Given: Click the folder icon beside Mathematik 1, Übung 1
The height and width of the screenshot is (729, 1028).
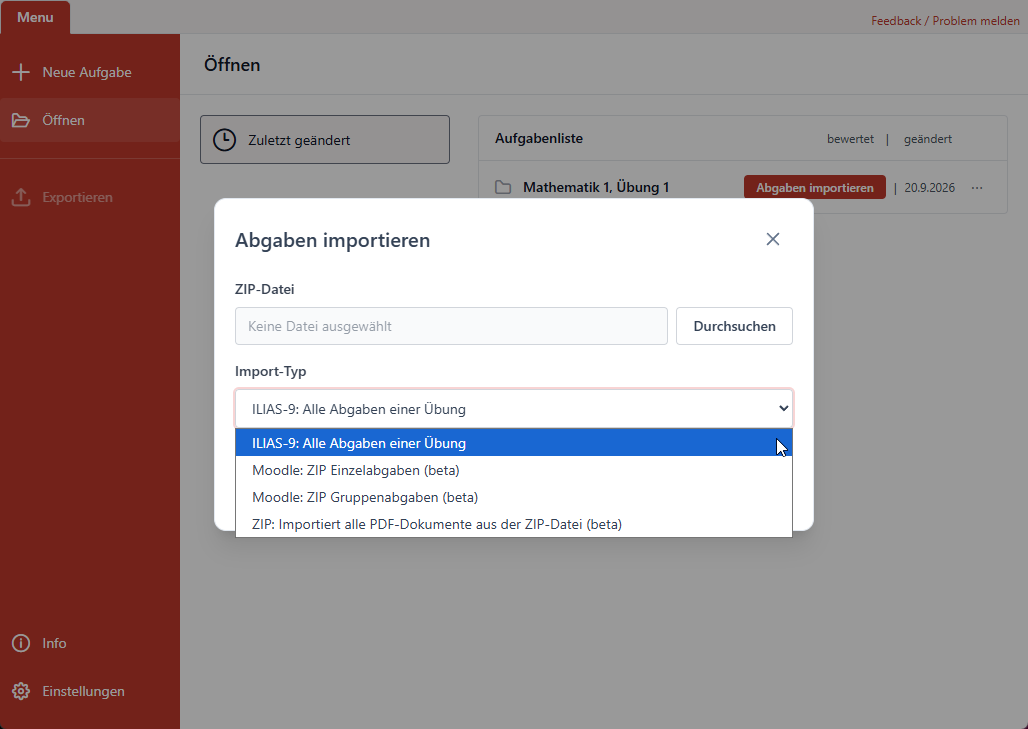Looking at the screenshot, I should (x=503, y=187).
